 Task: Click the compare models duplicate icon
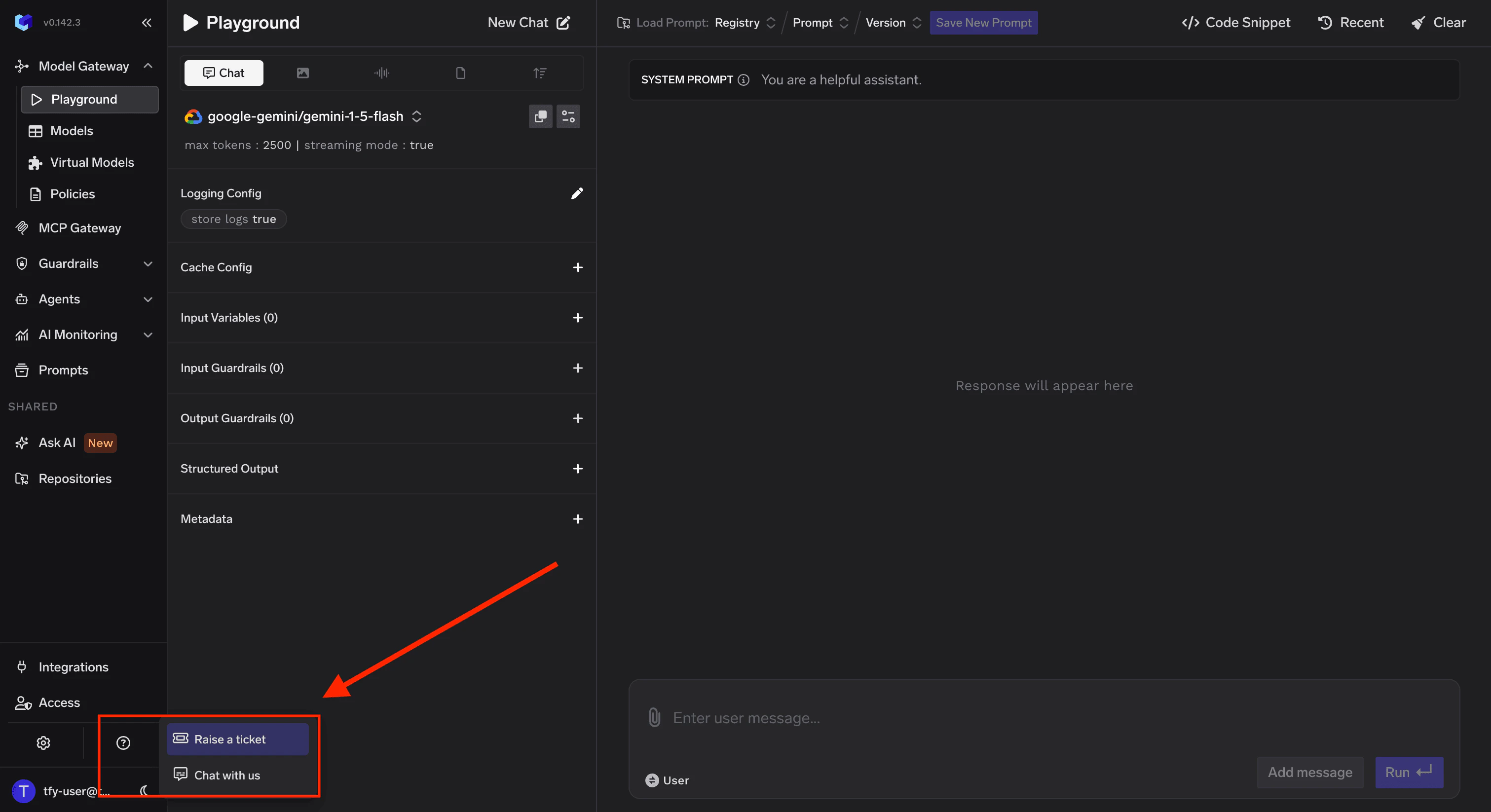541,116
